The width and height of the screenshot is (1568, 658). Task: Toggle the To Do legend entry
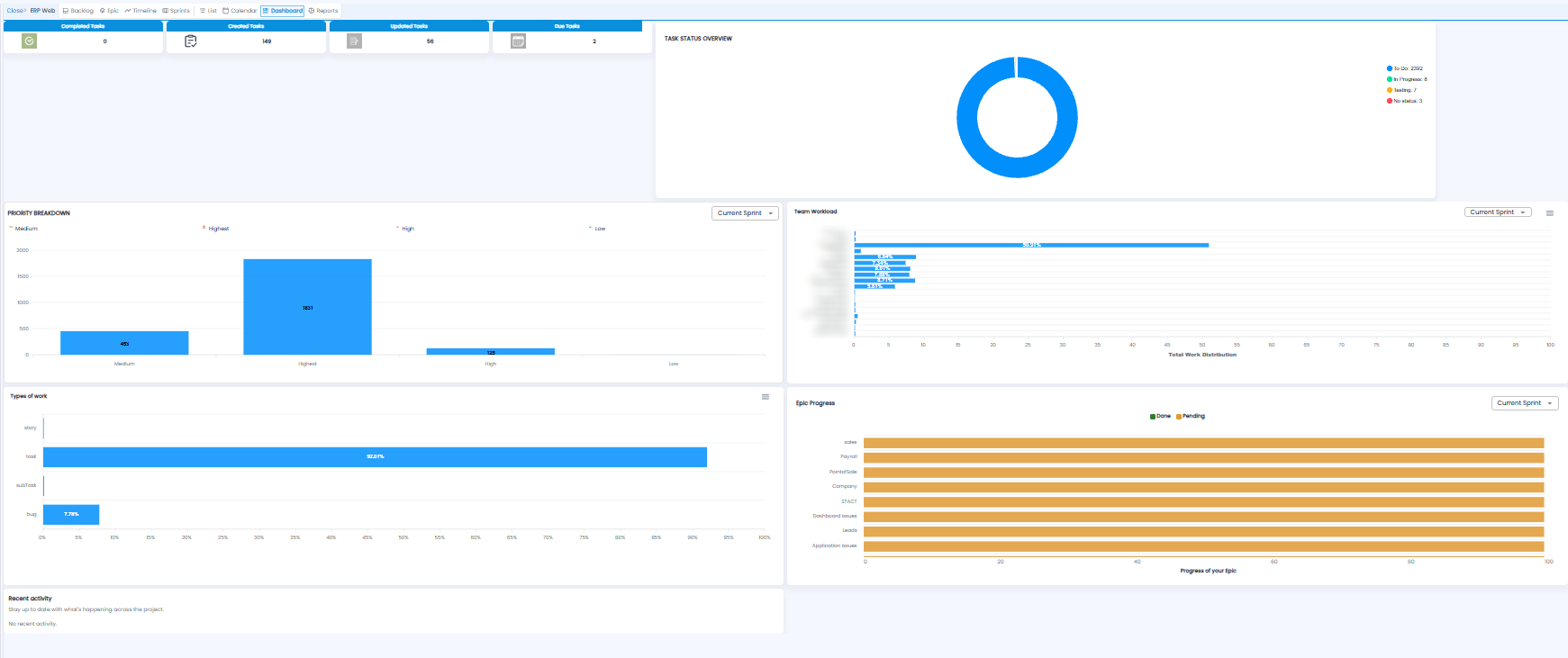(1405, 68)
